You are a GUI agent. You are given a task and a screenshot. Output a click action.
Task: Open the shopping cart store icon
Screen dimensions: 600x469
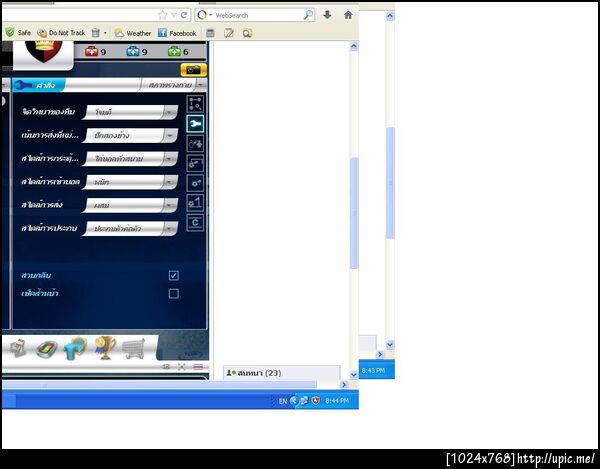pyautogui.click(x=134, y=348)
